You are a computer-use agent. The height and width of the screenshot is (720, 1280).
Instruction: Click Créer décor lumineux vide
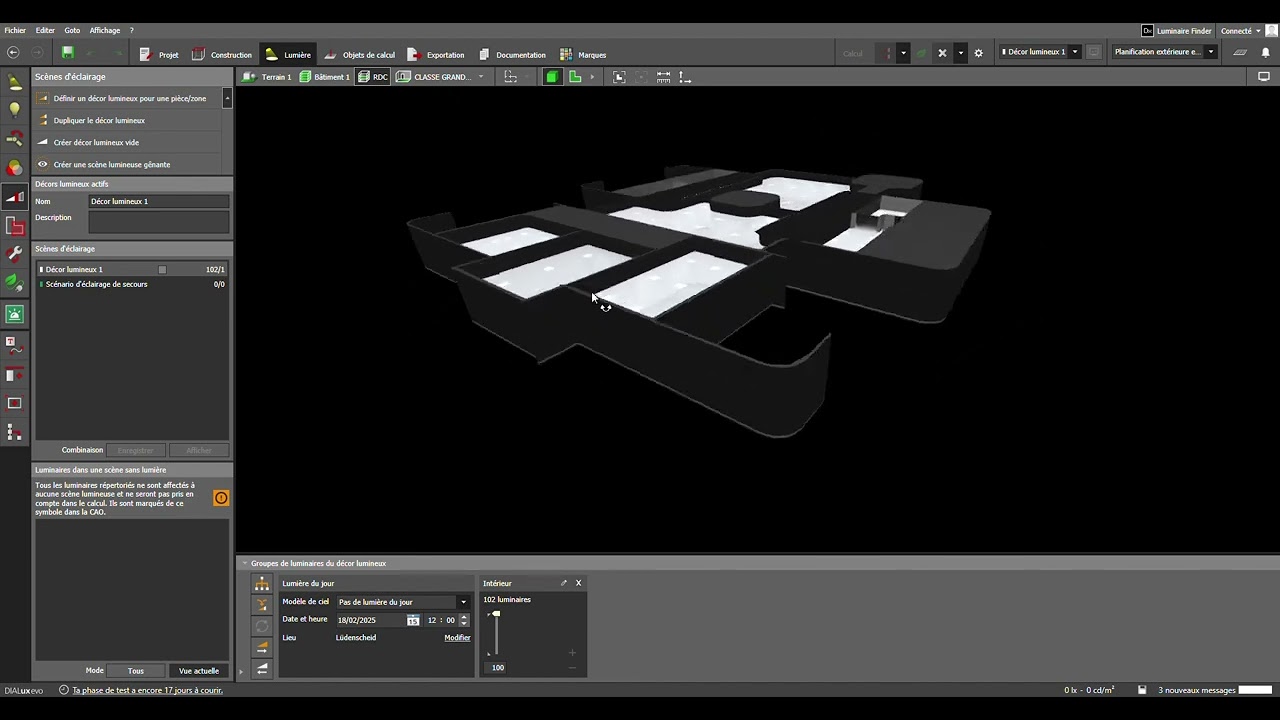(127, 142)
